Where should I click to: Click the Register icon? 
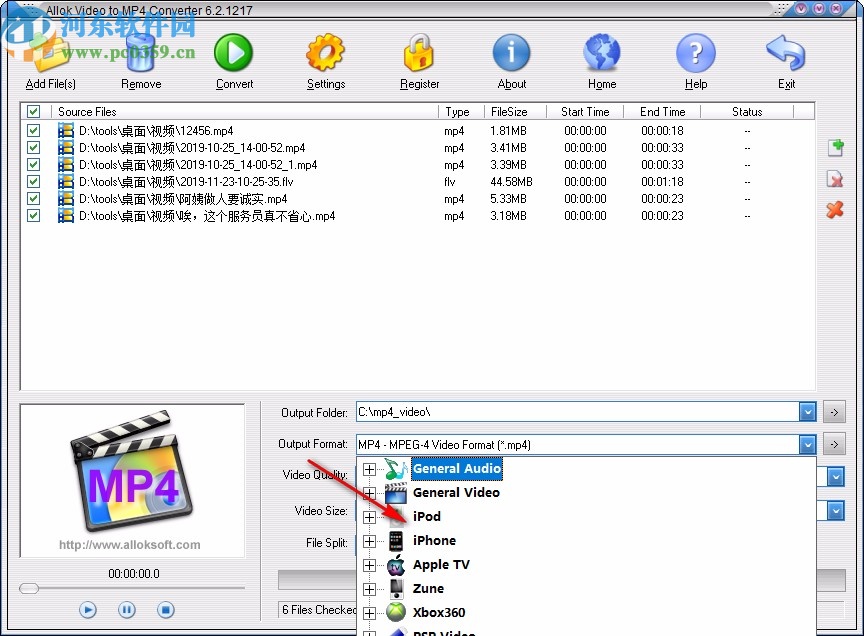coord(419,51)
